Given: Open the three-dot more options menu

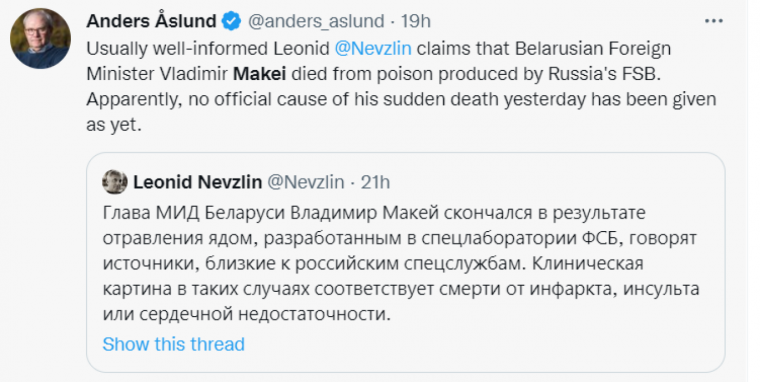Looking at the screenshot, I should [x=713, y=21].
